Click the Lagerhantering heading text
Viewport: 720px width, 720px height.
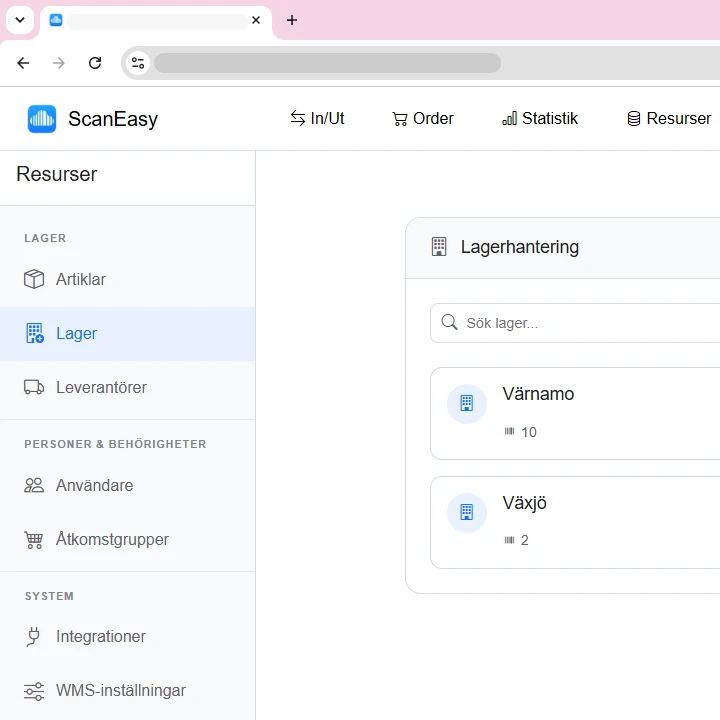[x=520, y=247]
